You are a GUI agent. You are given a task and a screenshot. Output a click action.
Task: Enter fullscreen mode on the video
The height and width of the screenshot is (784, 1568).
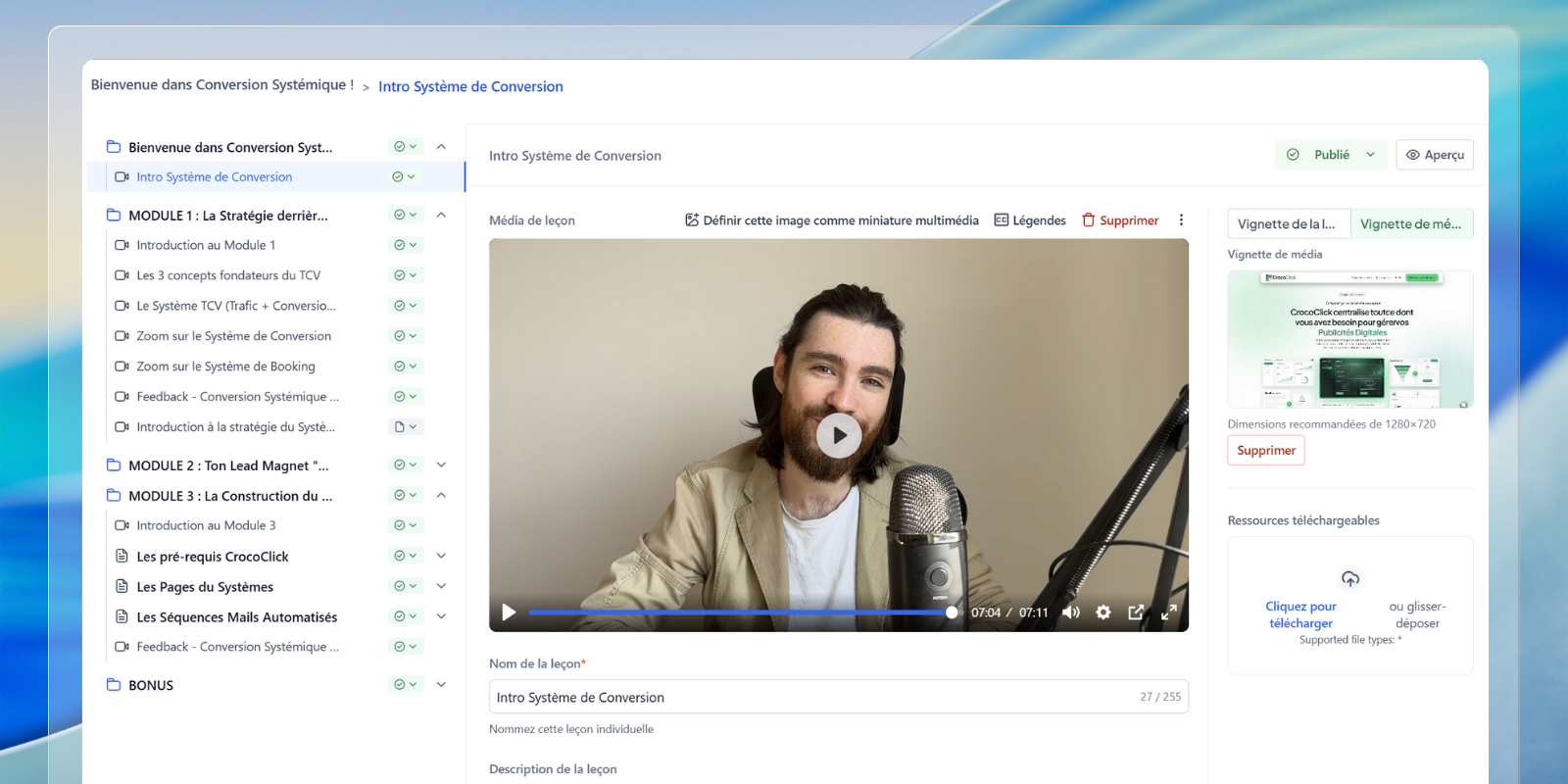[1169, 612]
